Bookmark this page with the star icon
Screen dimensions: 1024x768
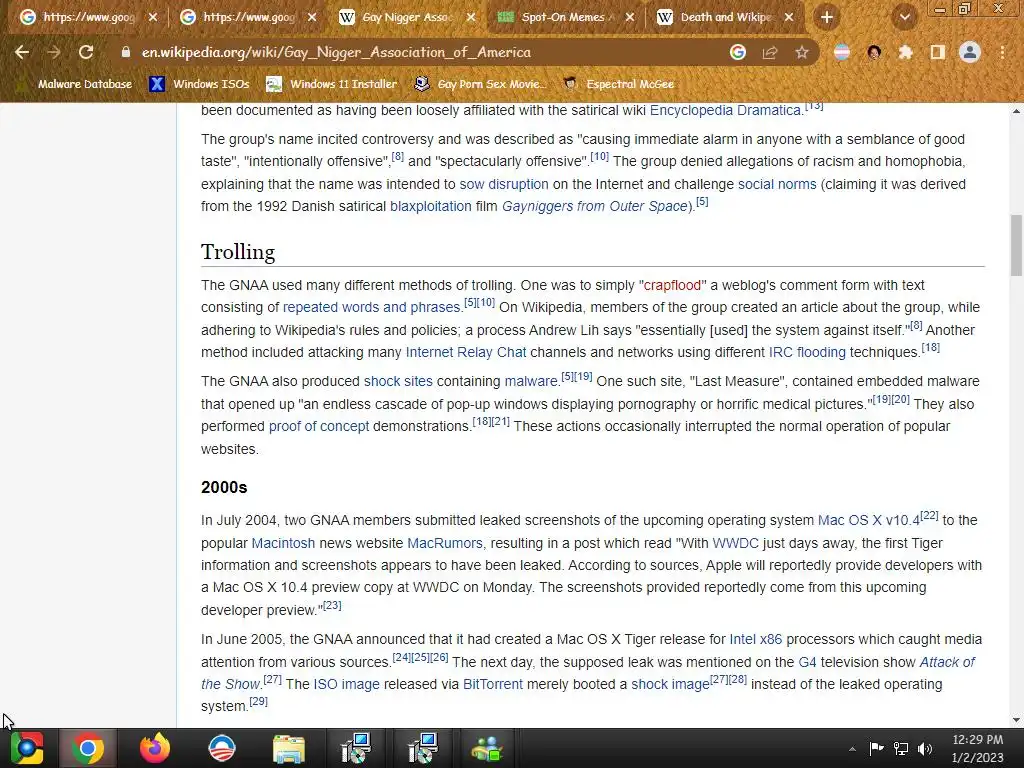(x=802, y=52)
